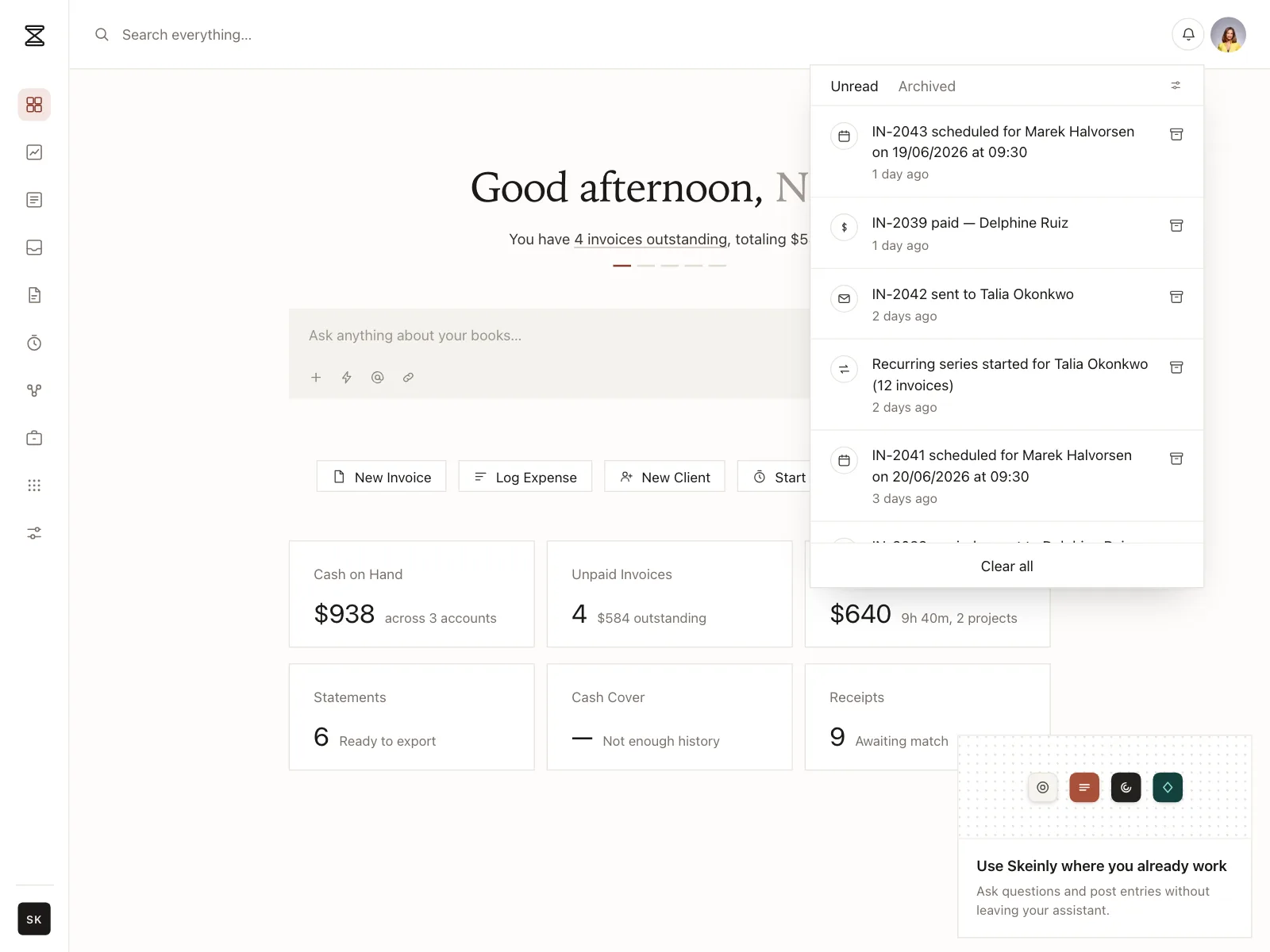This screenshot has width=1270, height=952.
Task: Archive the IN-2039 paid notification
Action: tap(1176, 226)
